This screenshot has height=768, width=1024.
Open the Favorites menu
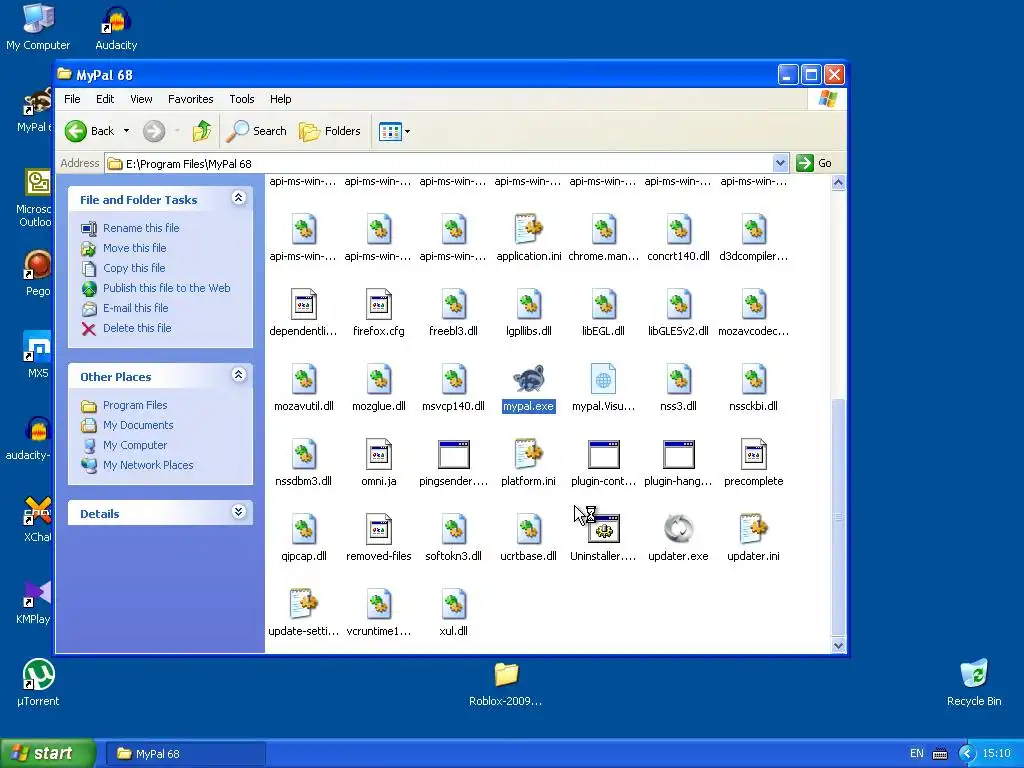pos(191,99)
